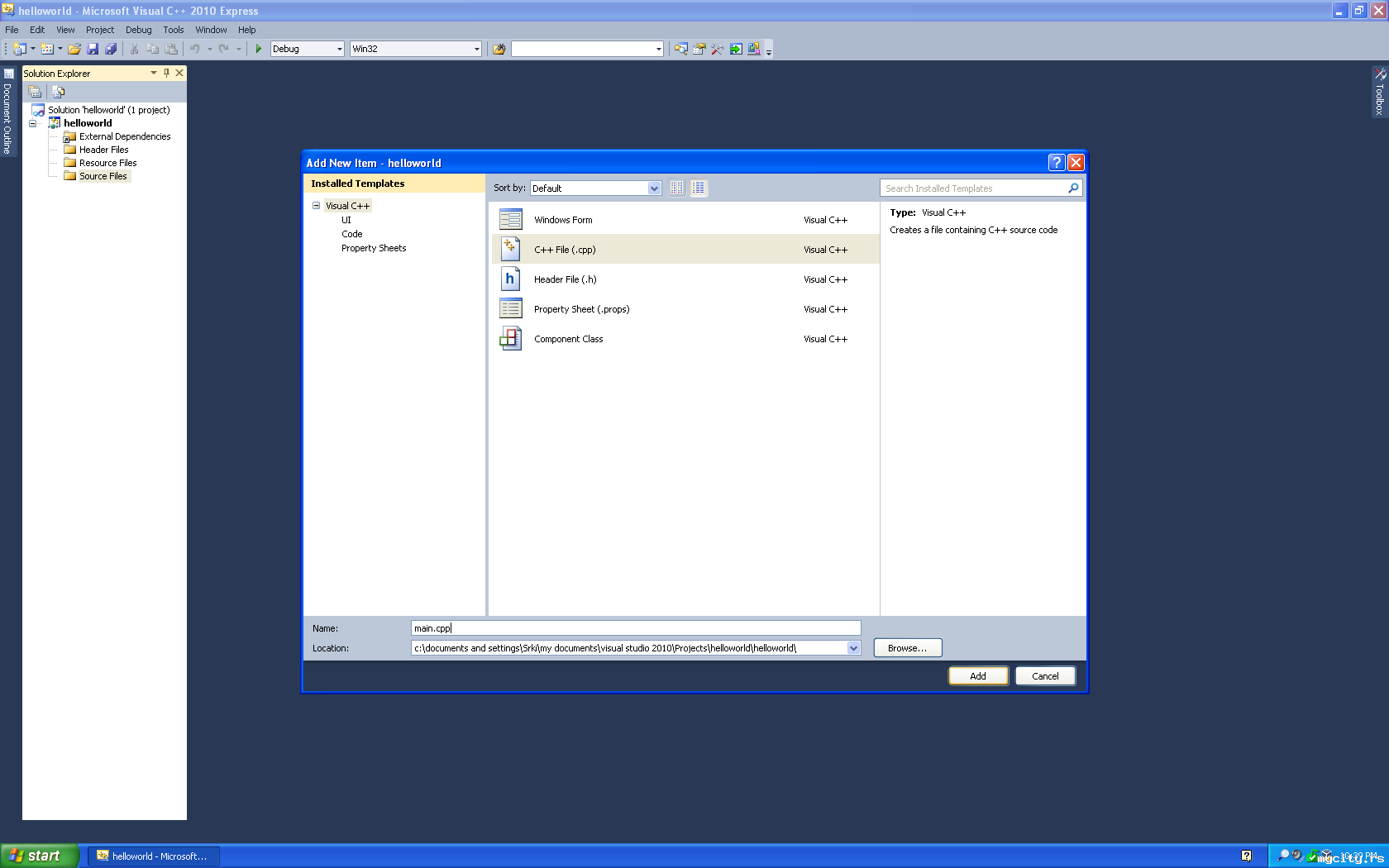The image size is (1389, 868).
Task: Click the green Start Debugging arrow
Action: pyautogui.click(x=259, y=49)
